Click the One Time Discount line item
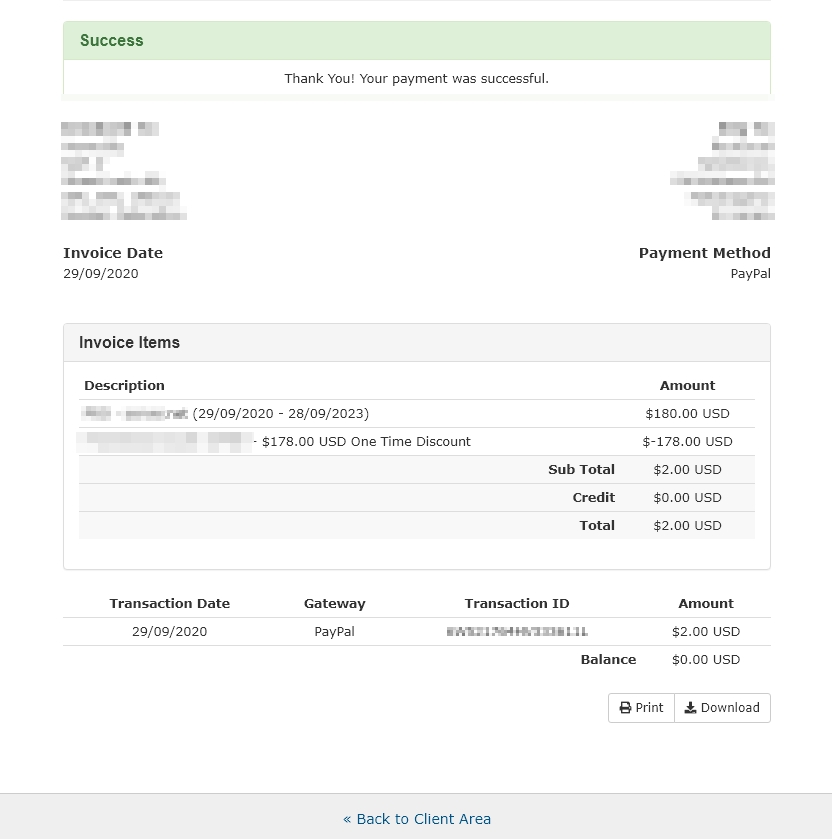 click(366, 441)
